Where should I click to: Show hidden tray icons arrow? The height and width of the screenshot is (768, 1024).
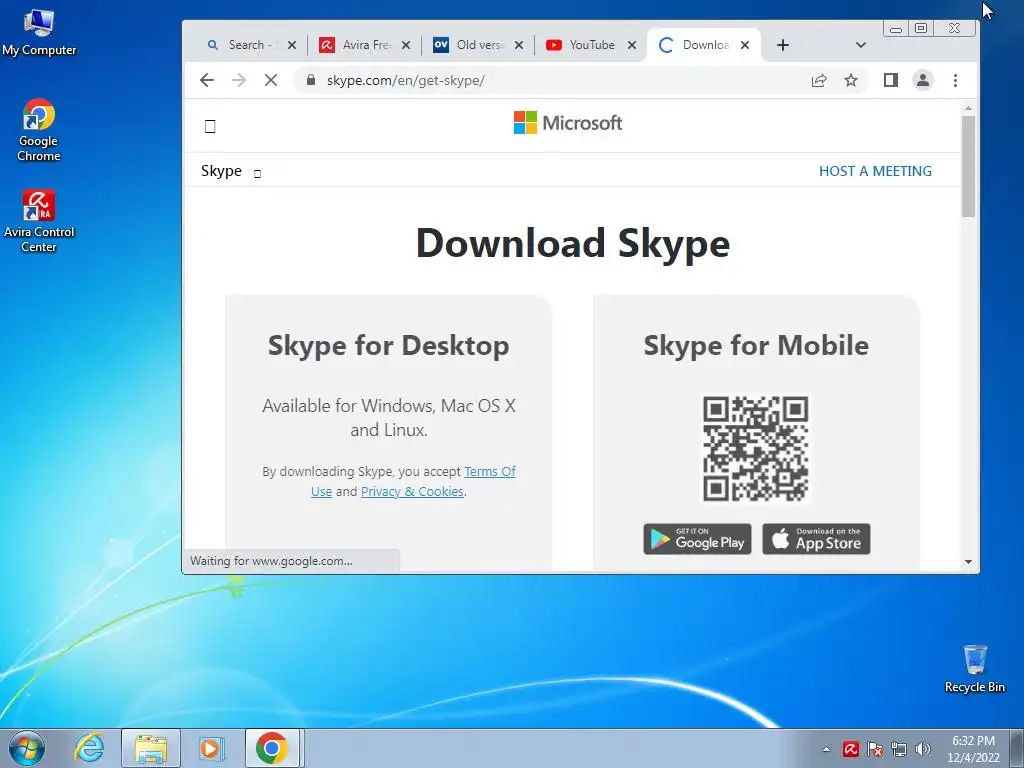(826, 749)
